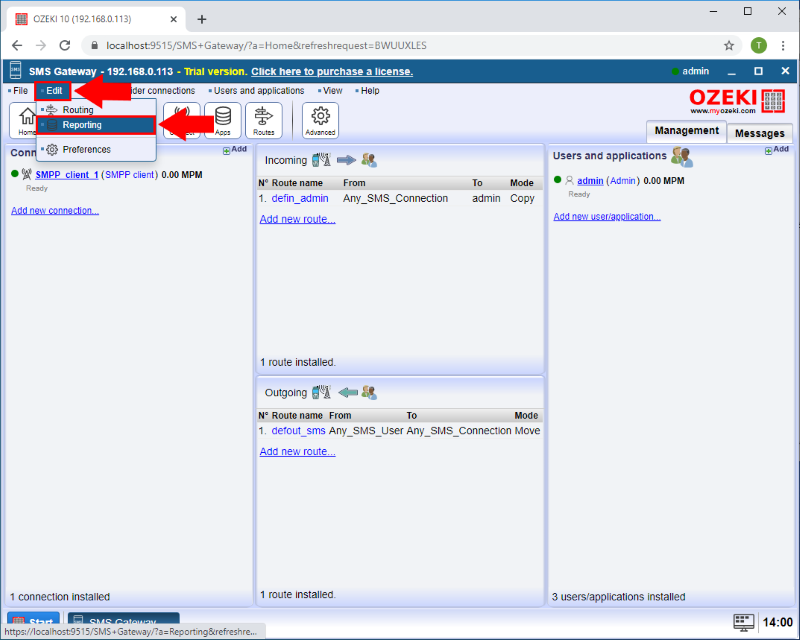This screenshot has width=800, height=640.
Task: Reload the page in browser
Action: point(64,45)
